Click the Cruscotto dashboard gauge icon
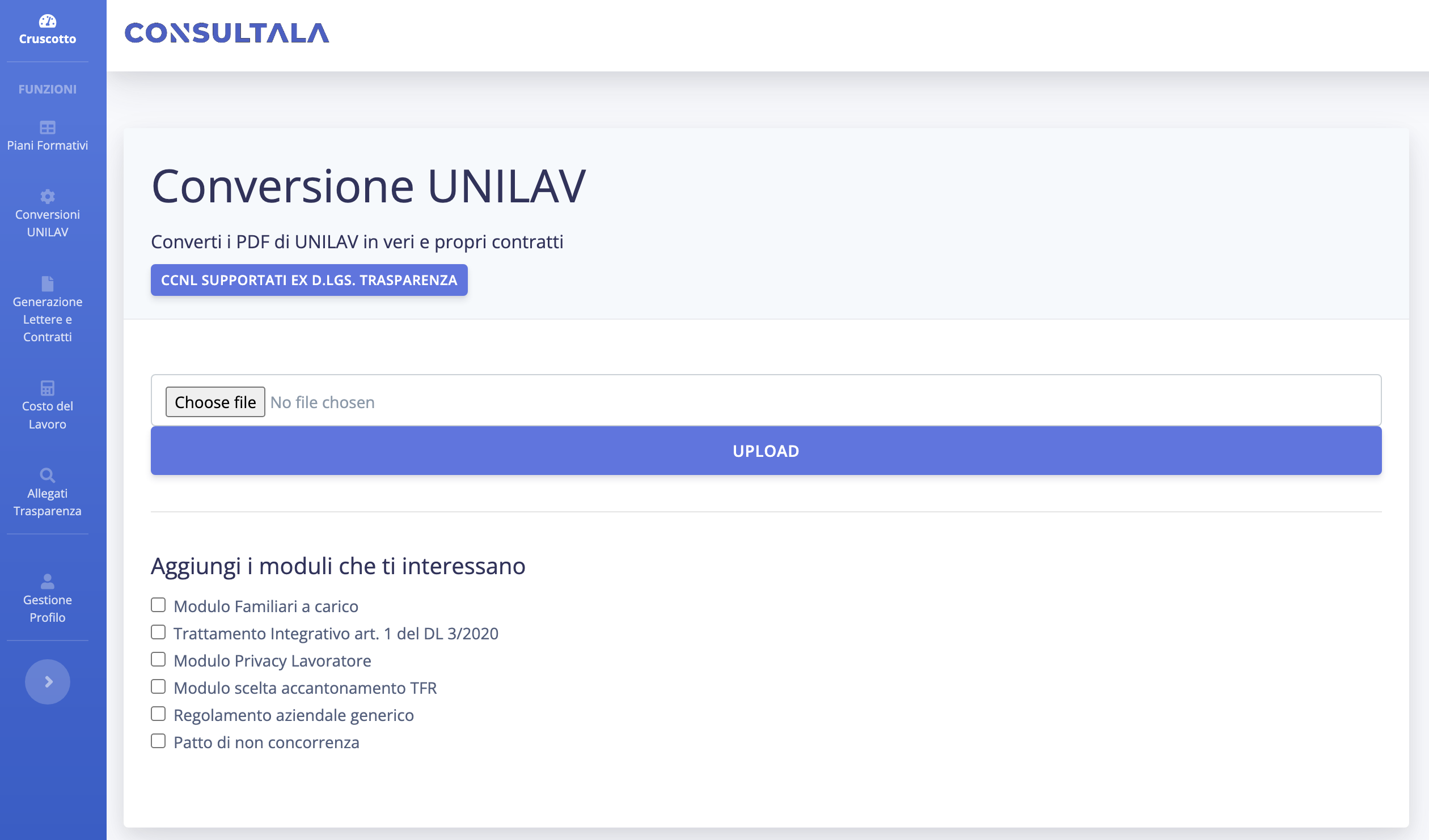This screenshot has height=840, width=1429. [48, 22]
